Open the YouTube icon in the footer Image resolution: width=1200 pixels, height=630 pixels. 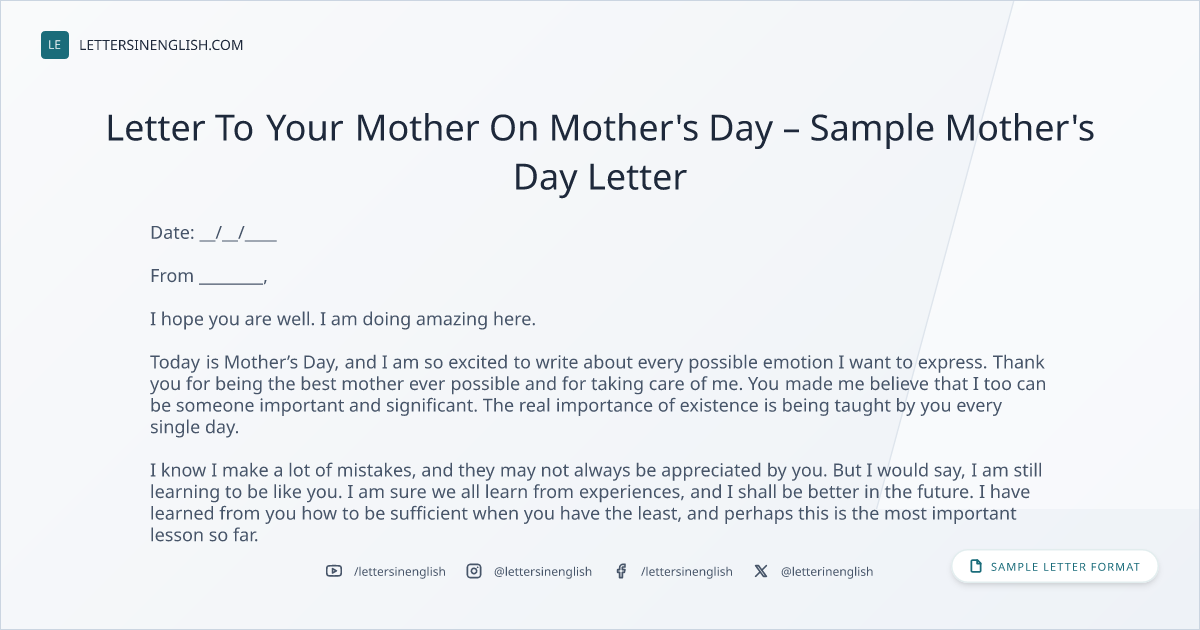(334, 571)
